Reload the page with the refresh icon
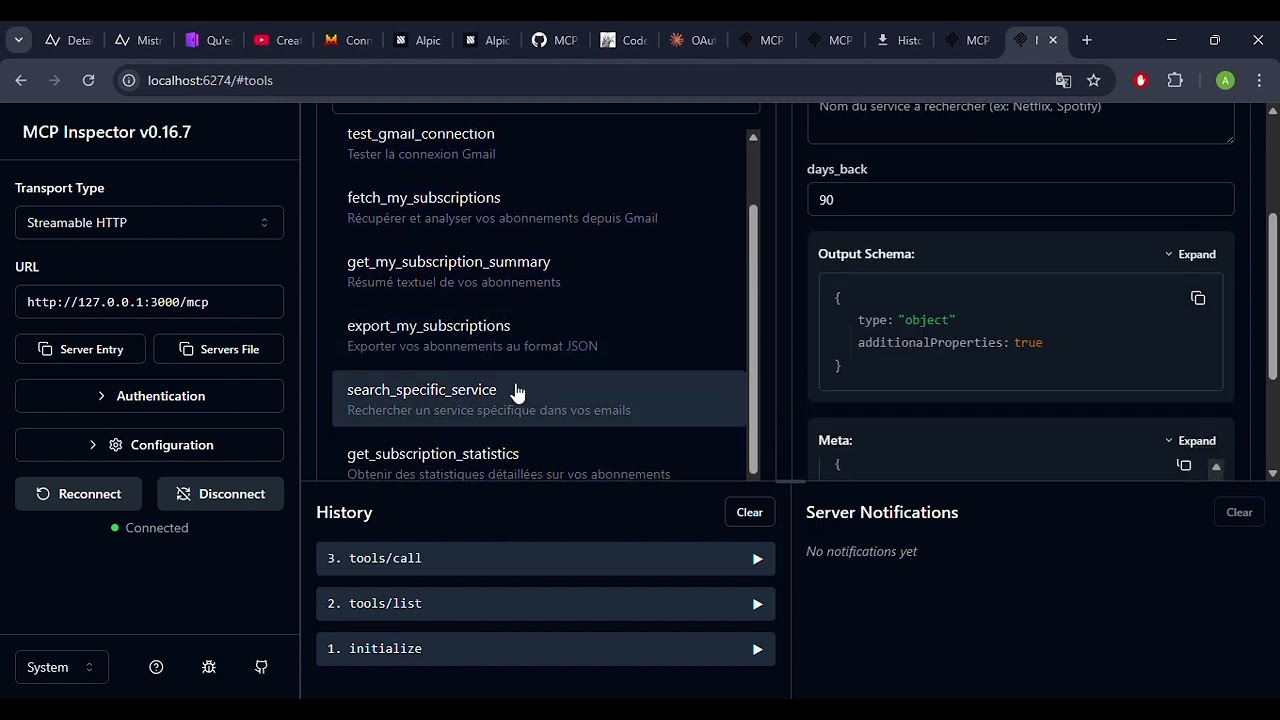Viewport: 1280px width, 720px height. (x=88, y=80)
